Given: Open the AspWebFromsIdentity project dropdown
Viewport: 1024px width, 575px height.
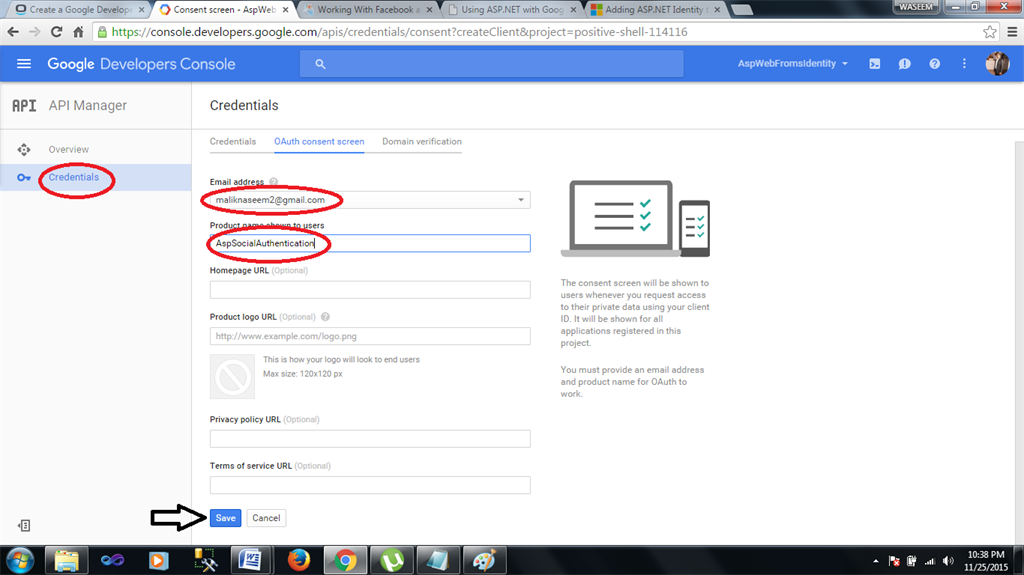Looking at the screenshot, I should tap(793, 63).
